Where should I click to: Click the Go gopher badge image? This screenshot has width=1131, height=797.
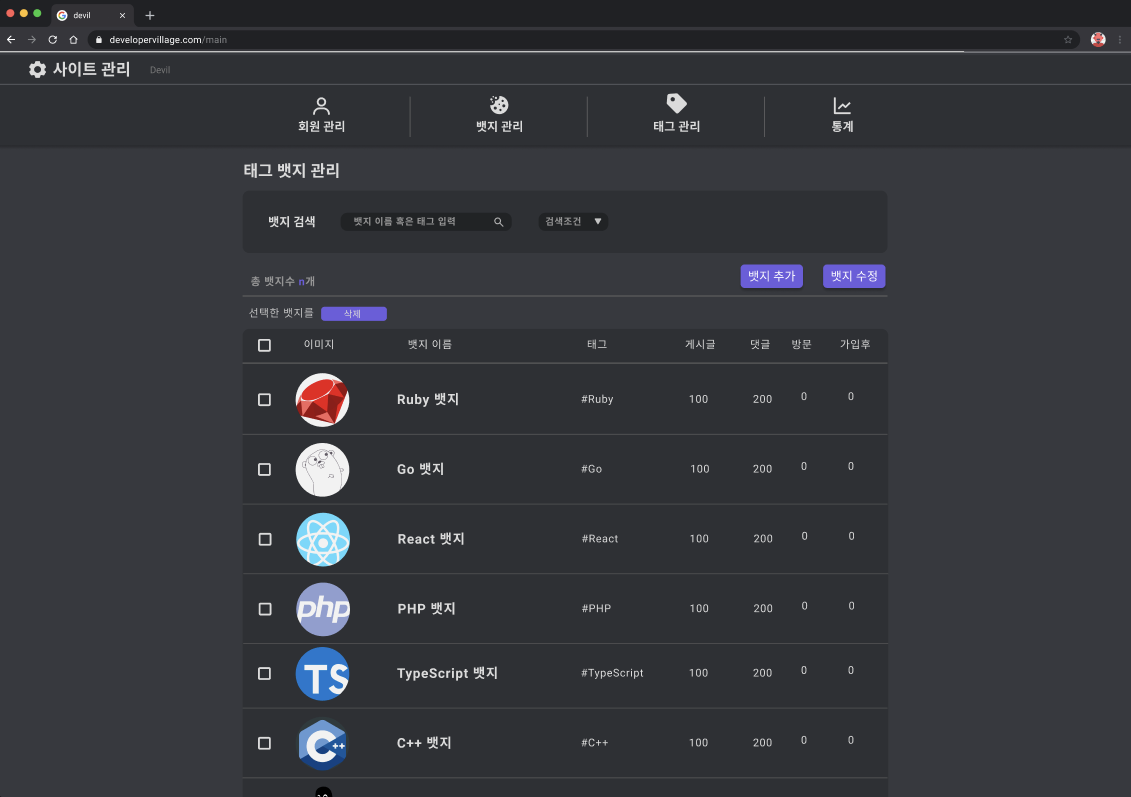click(x=322, y=470)
